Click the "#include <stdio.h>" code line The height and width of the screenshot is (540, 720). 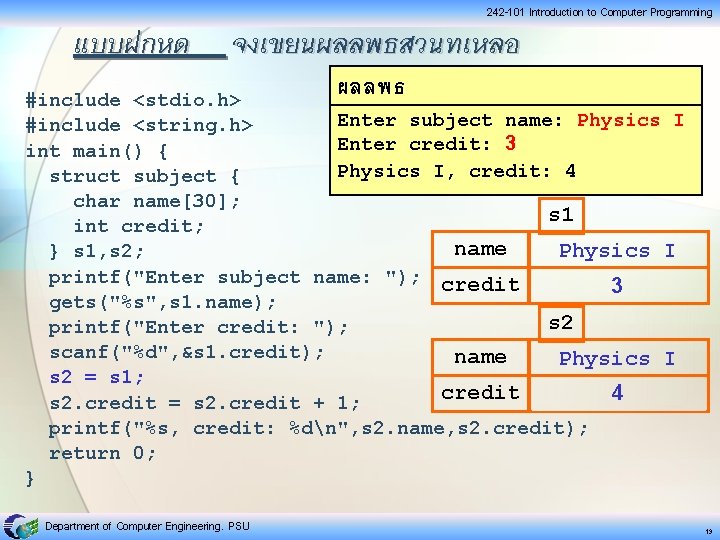click(133, 101)
